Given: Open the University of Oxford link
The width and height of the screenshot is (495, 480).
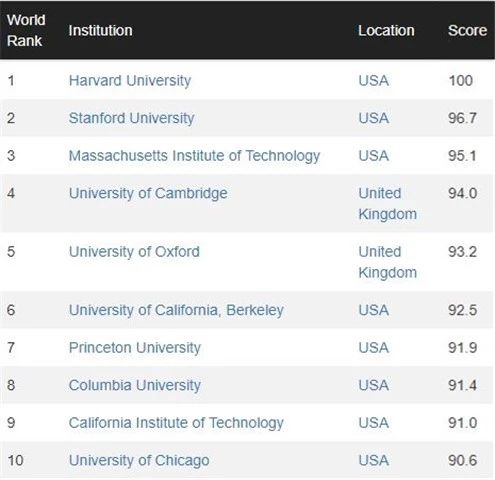Looking at the screenshot, I should 134,252.
